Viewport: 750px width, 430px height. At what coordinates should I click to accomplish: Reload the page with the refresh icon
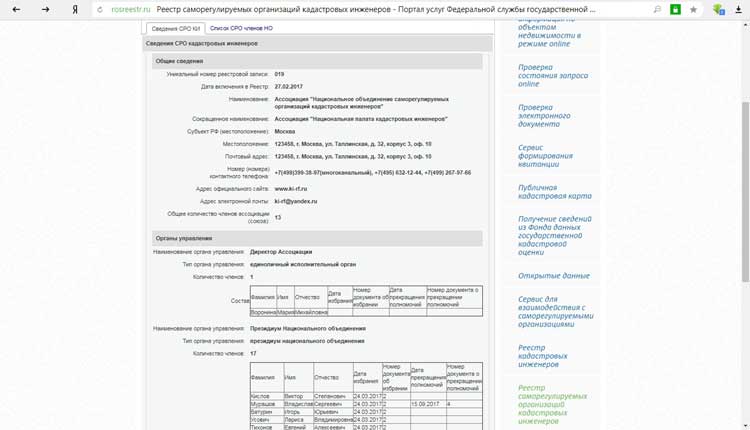(x=100, y=10)
